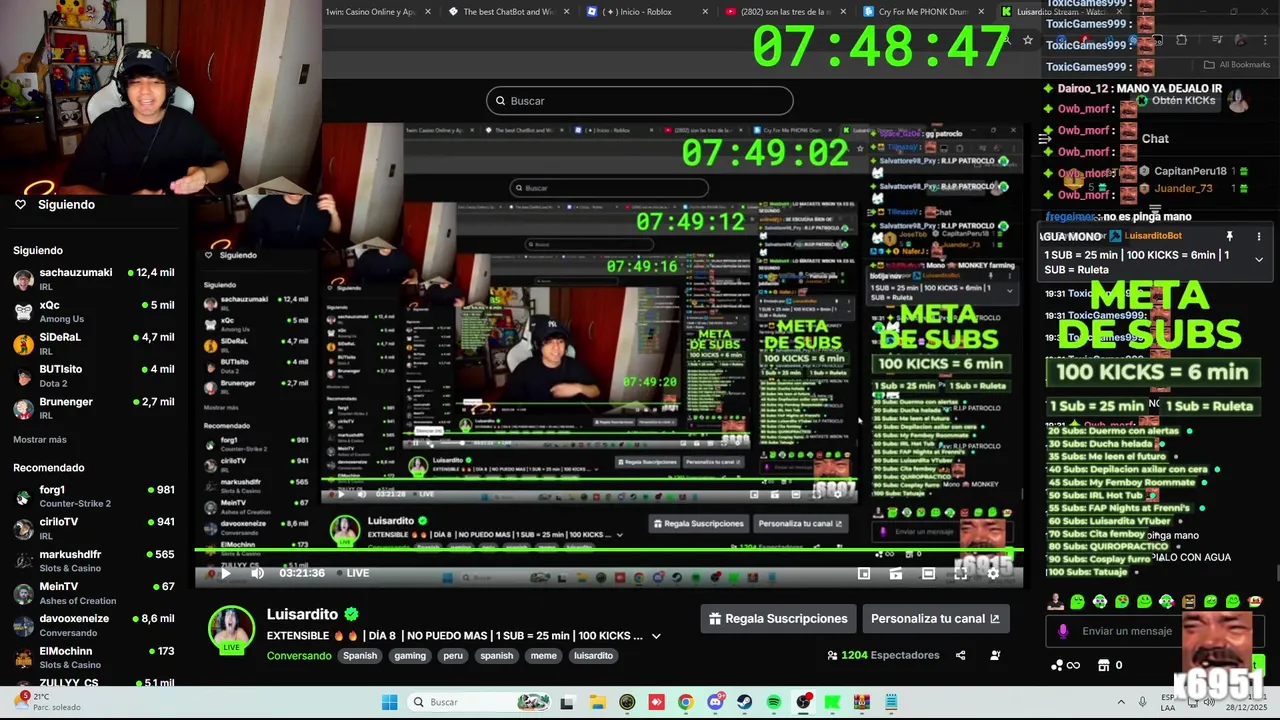Share the Luisardito channel
Image resolution: width=1280 pixels, height=720 pixels.
[960, 655]
